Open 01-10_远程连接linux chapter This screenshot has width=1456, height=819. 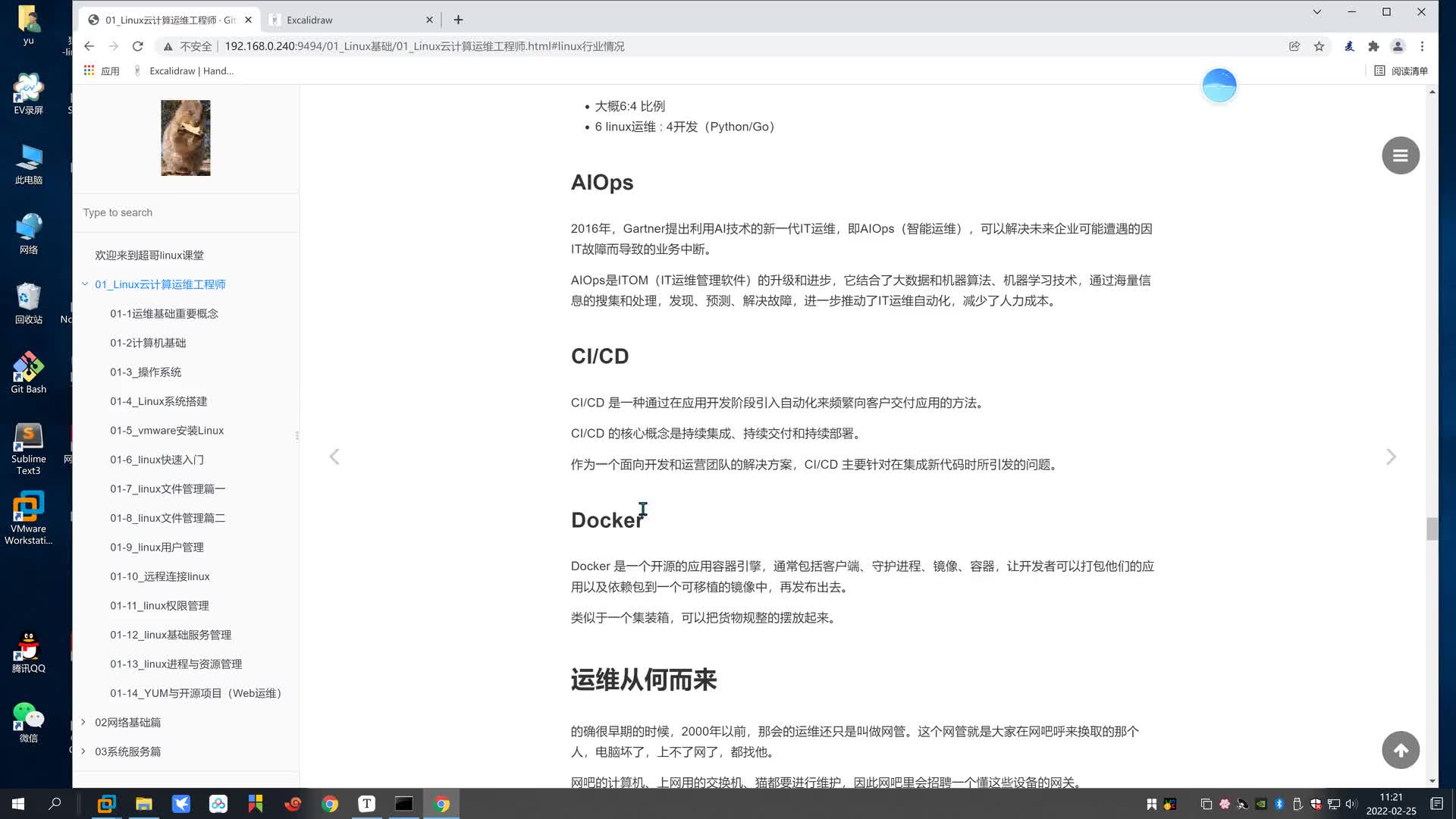coord(160,576)
